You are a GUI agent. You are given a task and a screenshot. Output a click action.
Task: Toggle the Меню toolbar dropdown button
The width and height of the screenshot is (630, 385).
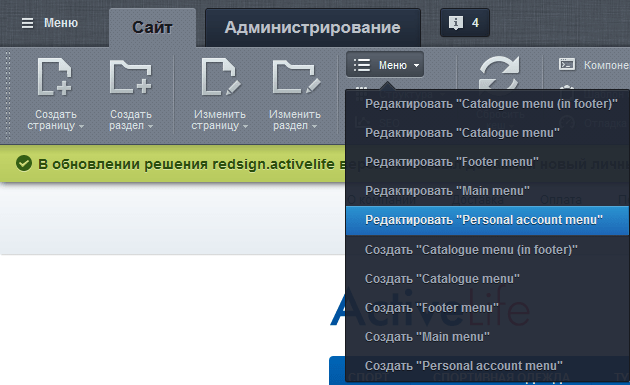point(385,64)
